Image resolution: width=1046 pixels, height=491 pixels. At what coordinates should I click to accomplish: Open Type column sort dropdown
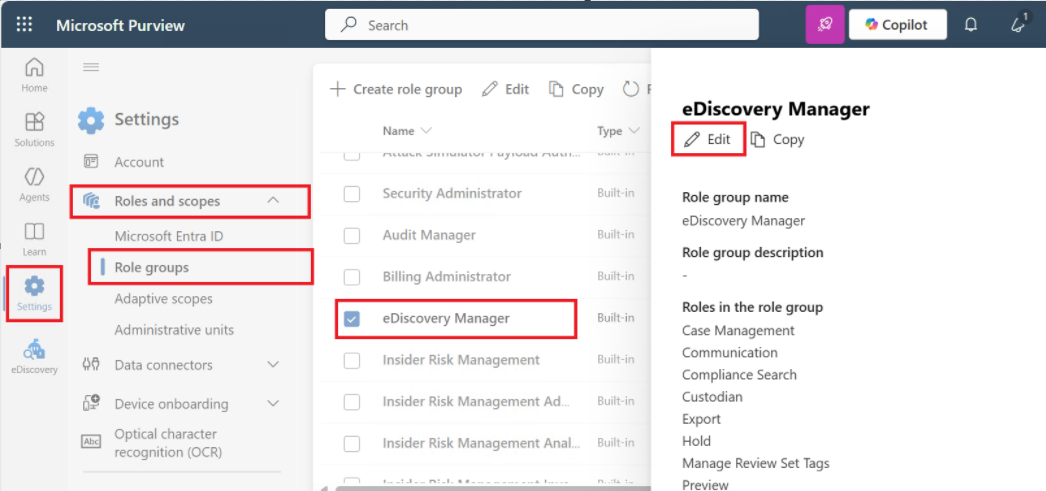pyautogui.click(x=634, y=131)
